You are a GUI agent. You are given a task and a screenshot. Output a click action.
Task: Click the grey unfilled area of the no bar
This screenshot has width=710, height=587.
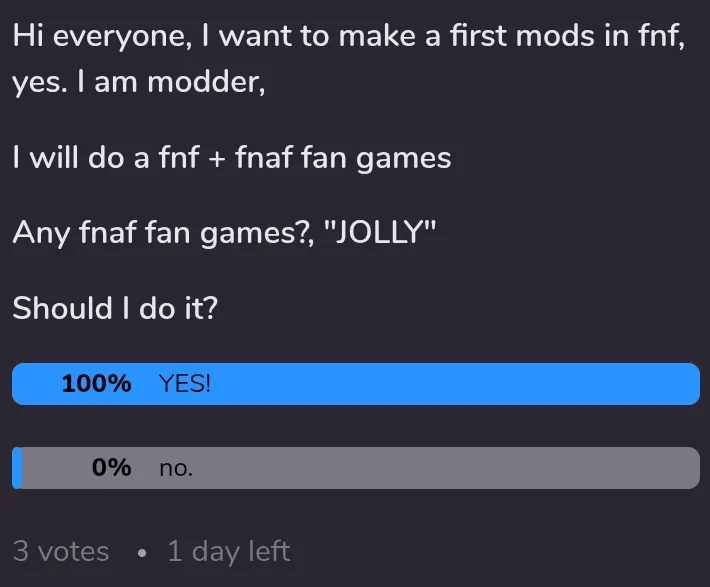coord(450,468)
